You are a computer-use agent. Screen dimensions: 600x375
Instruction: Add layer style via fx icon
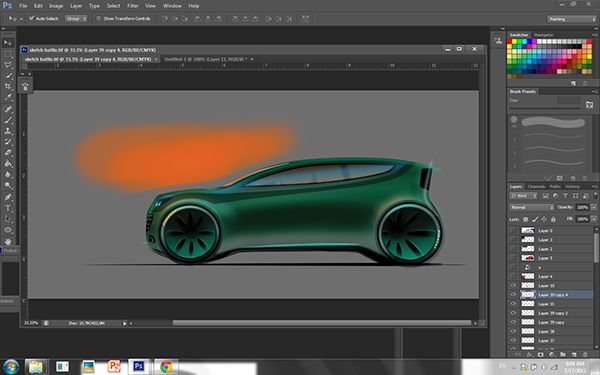click(530, 355)
